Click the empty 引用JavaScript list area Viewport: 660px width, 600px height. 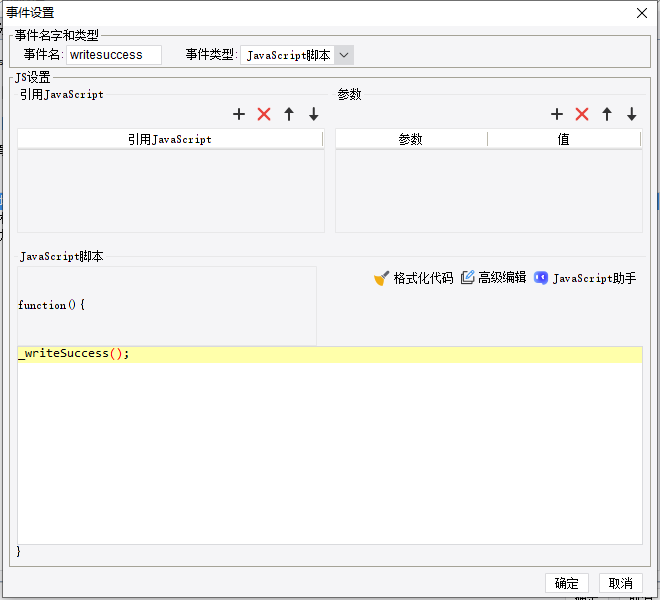click(170, 190)
